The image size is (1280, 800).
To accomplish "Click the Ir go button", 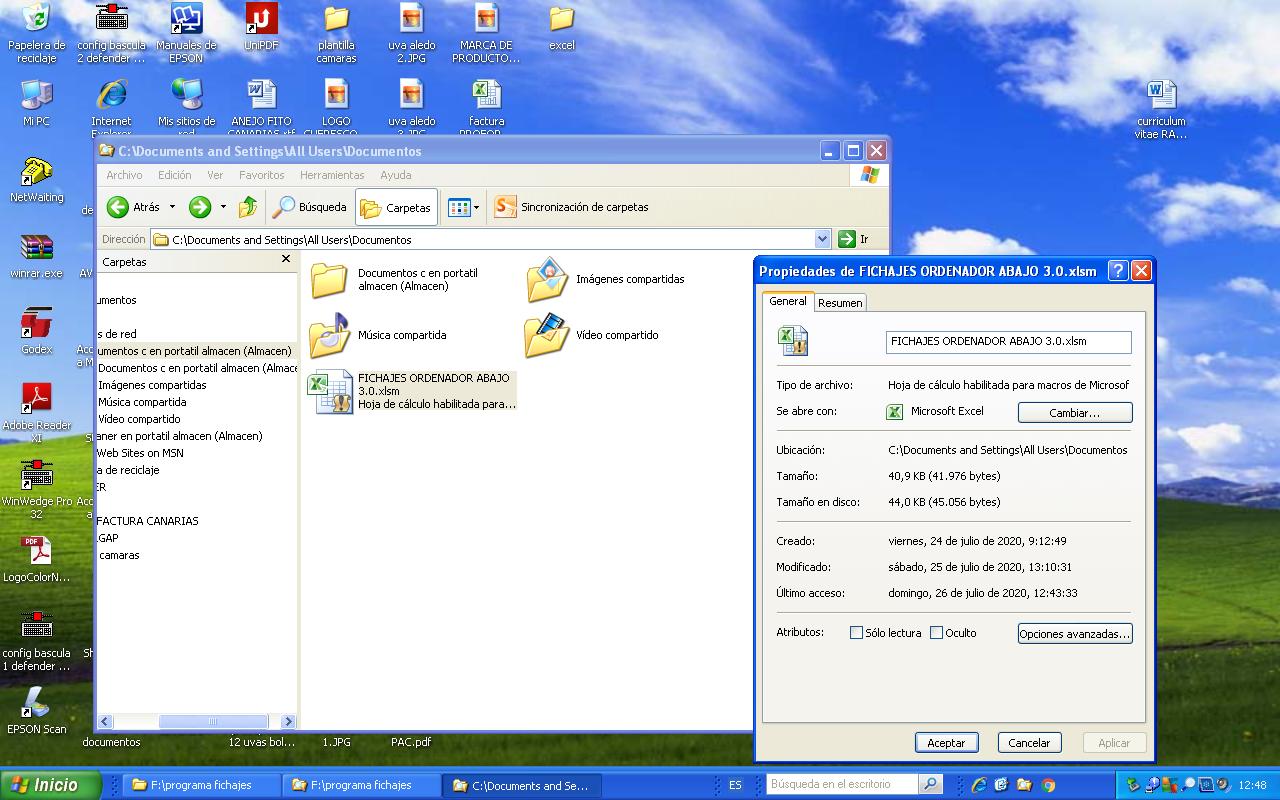I will point(853,239).
